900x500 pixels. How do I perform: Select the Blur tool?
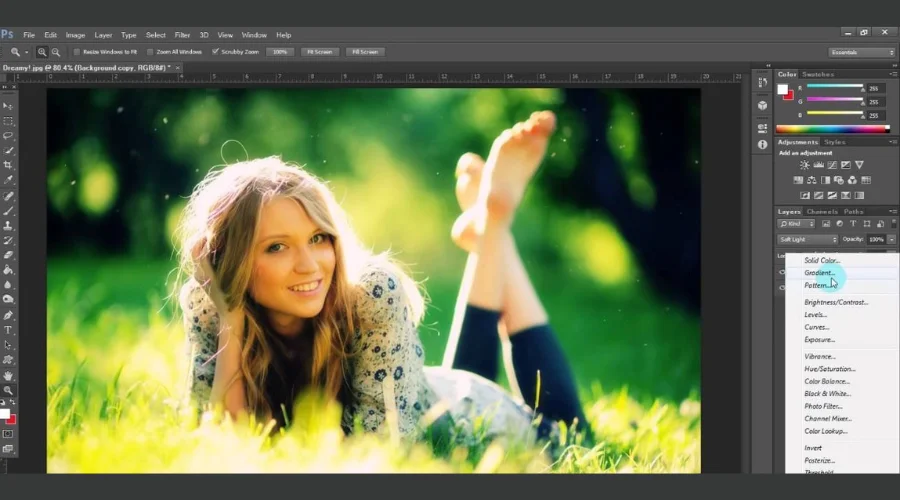[8, 285]
